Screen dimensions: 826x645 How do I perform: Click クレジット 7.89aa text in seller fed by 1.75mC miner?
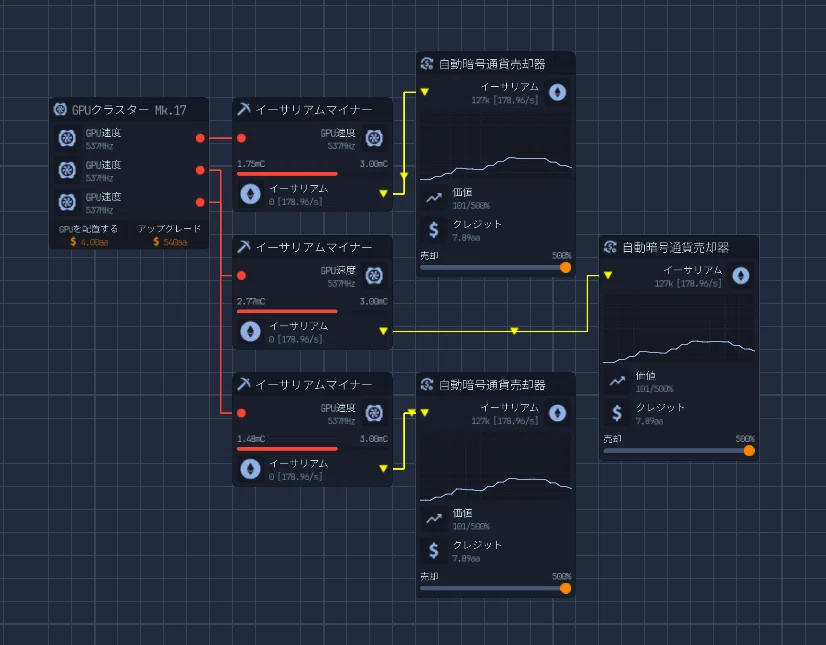coord(477,230)
